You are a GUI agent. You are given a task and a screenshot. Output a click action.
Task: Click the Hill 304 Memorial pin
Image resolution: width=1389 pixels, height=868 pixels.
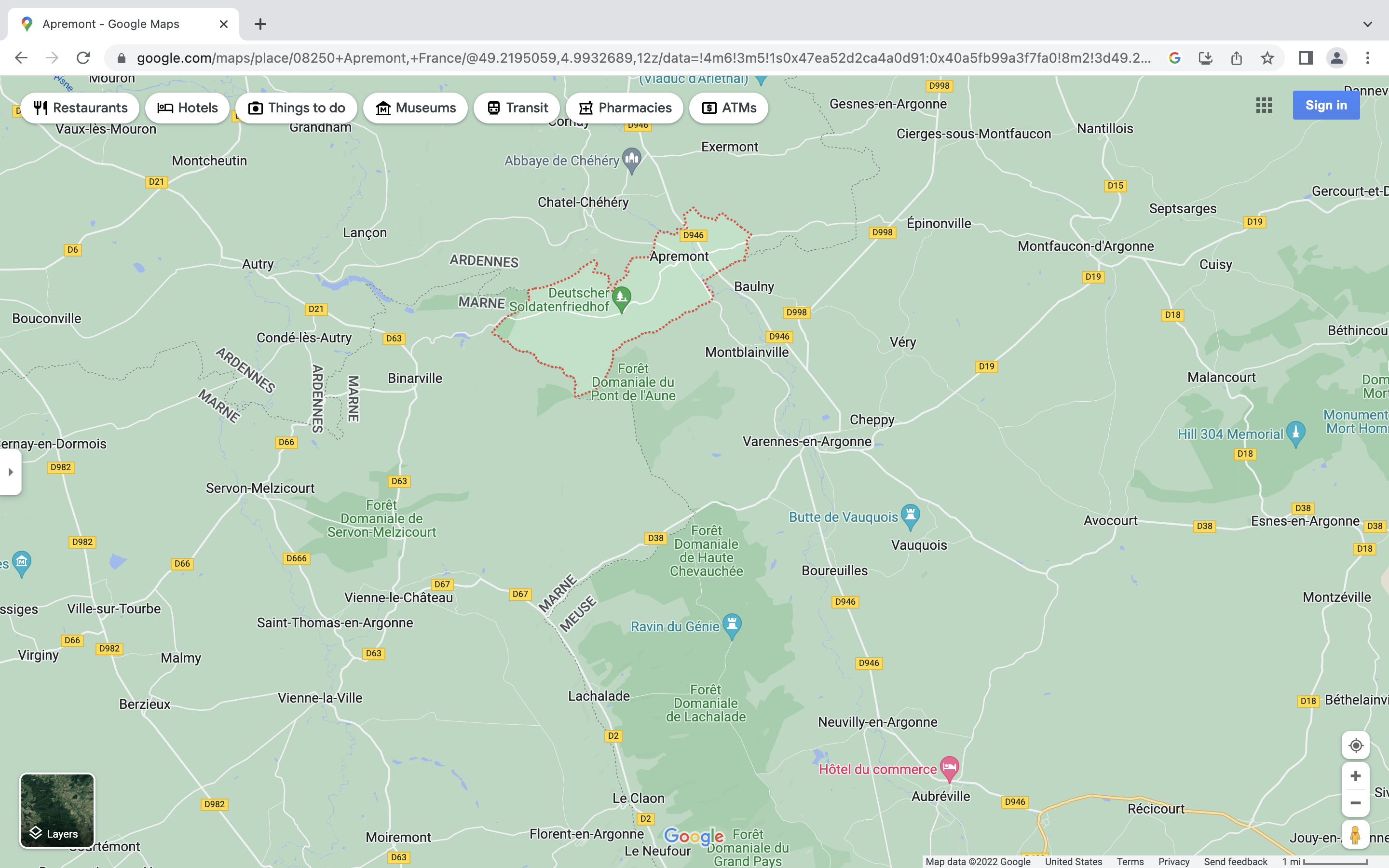[1295, 432]
